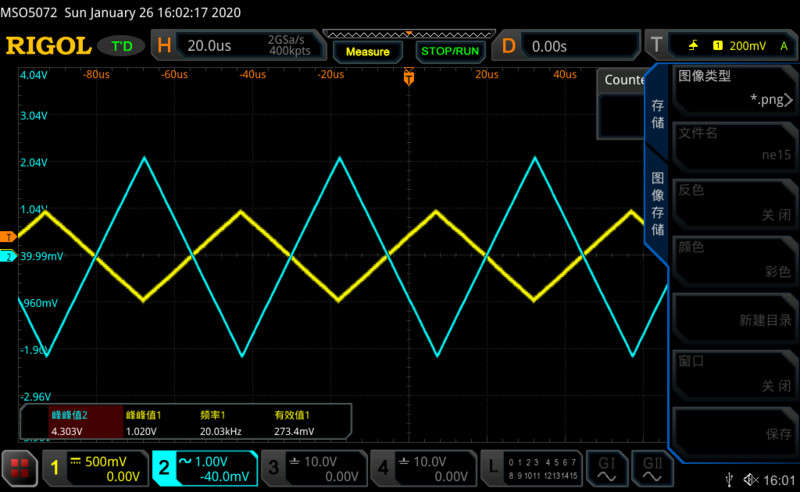This screenshot has height=492, width=800.
Task: Click the channel 2 ground level marker
Action: pyautogui.click(x=8, y=257)
